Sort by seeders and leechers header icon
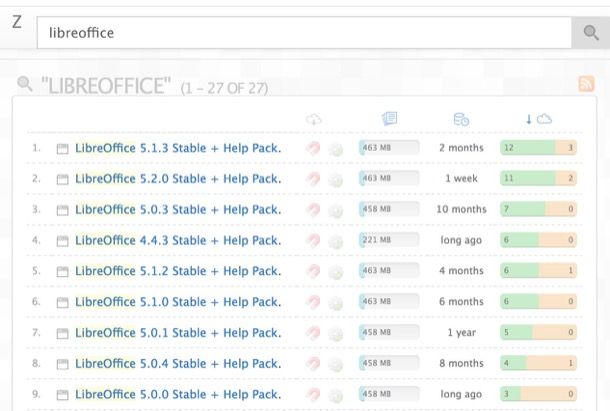This screenshot has height=411, width=610. pos(539,119)
